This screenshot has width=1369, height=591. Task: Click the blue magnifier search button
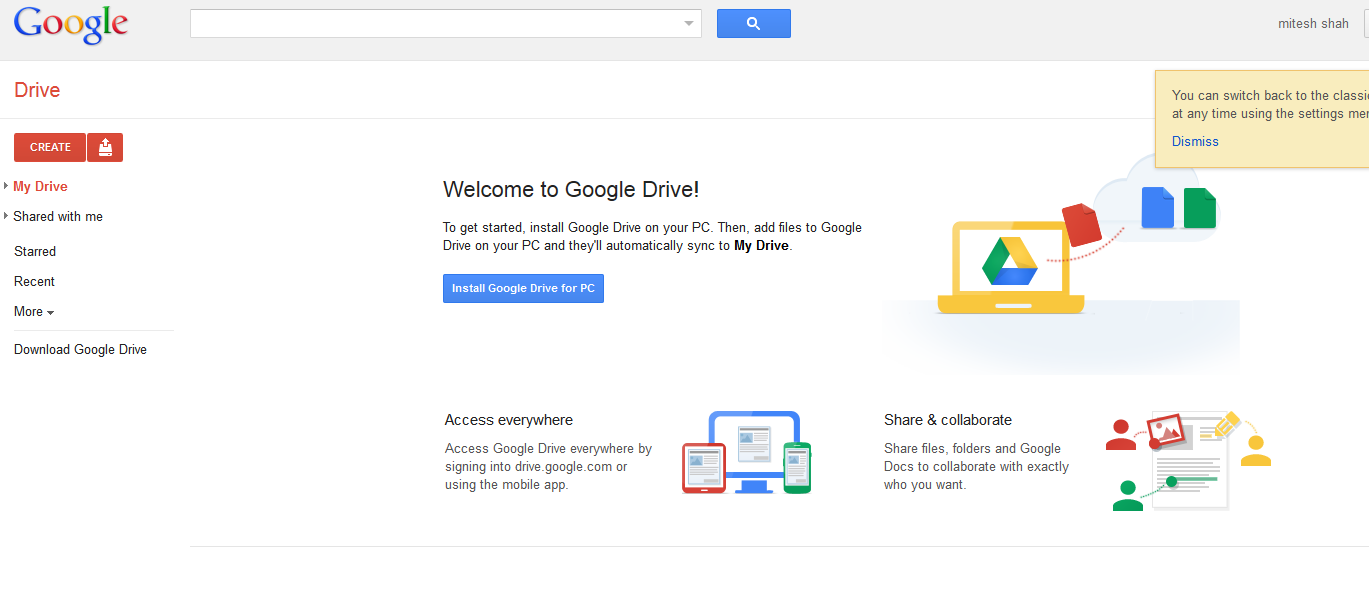coord(753,24)
